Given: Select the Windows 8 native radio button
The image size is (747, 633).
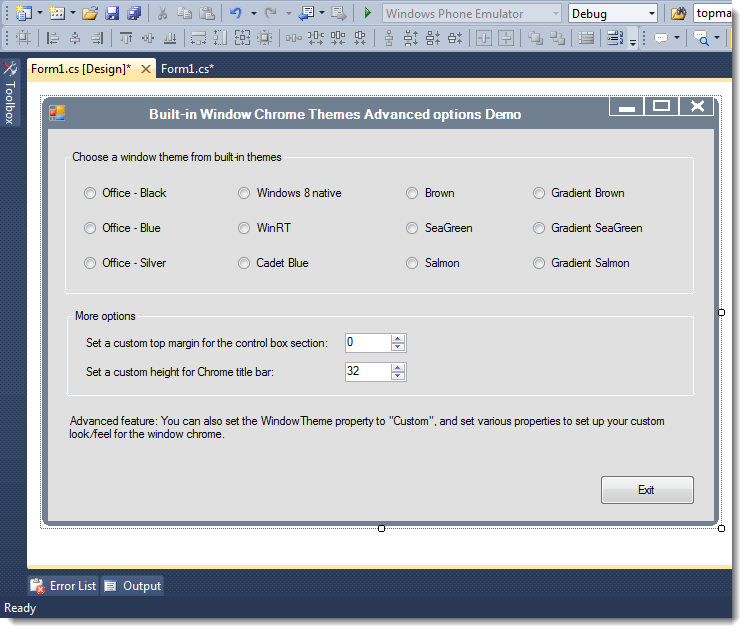Looking at the screenshot, I should click(244, 193).
